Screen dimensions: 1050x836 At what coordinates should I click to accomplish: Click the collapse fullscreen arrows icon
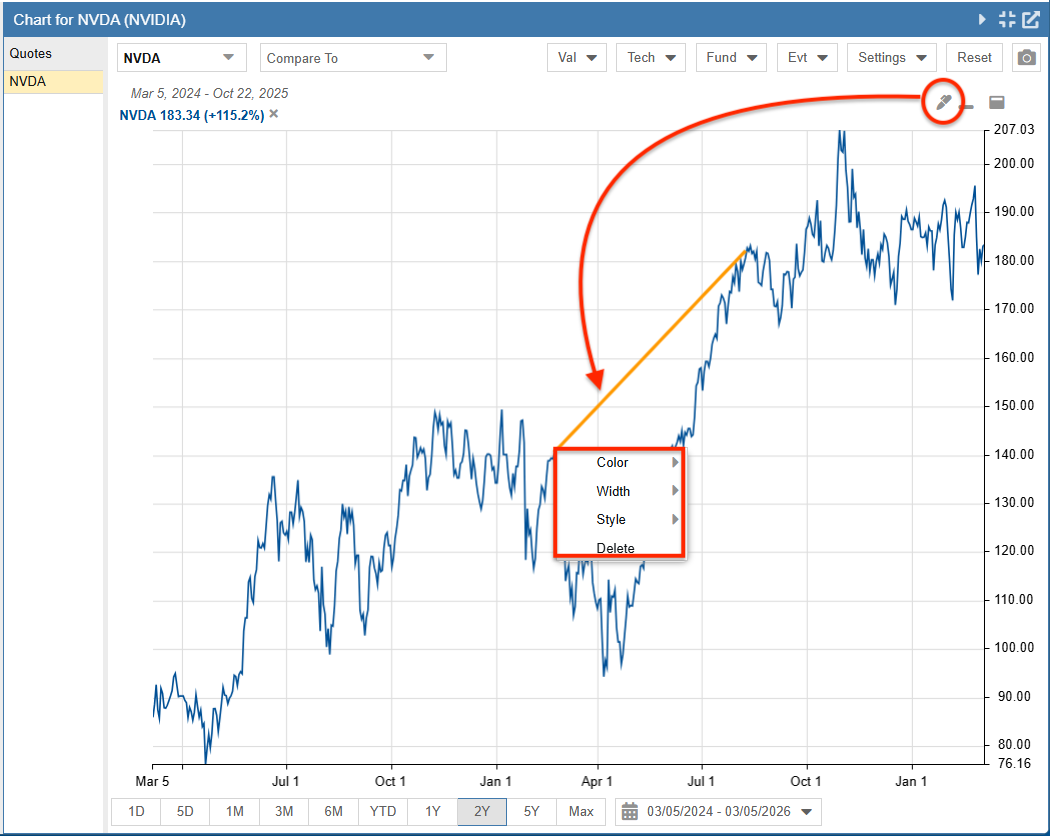pos(1006,19)
